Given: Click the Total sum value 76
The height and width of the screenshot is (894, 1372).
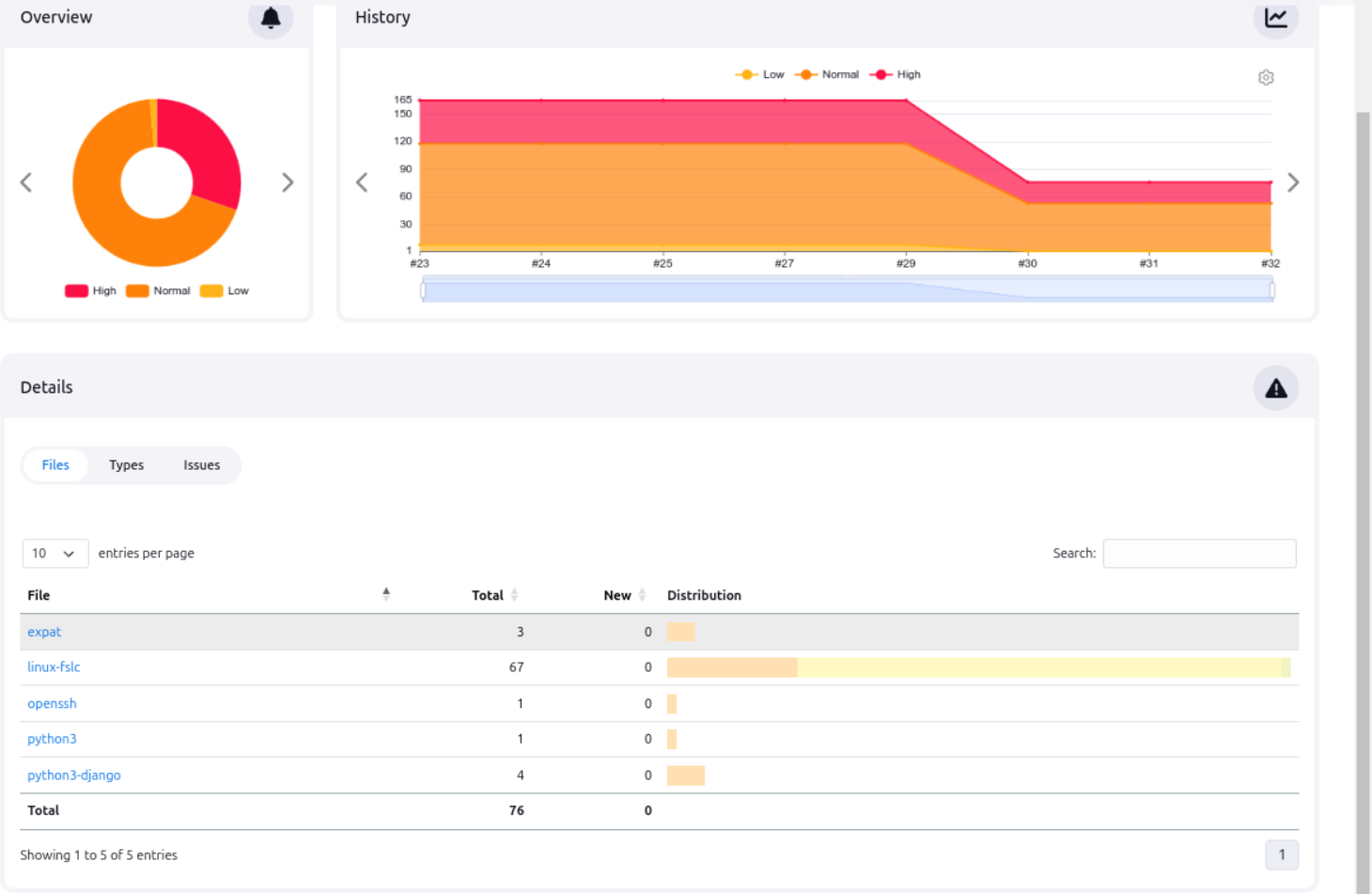Looking at the screenshot, I should click(x=516, y=810).
